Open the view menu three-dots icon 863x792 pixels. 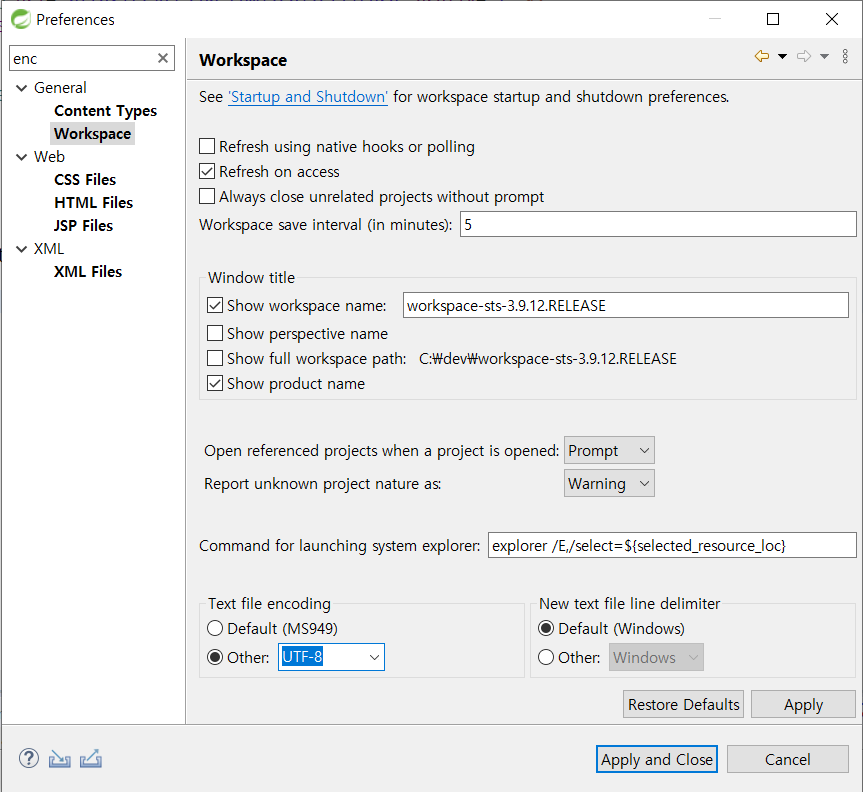pyautogui.click(x=845, y=56)
